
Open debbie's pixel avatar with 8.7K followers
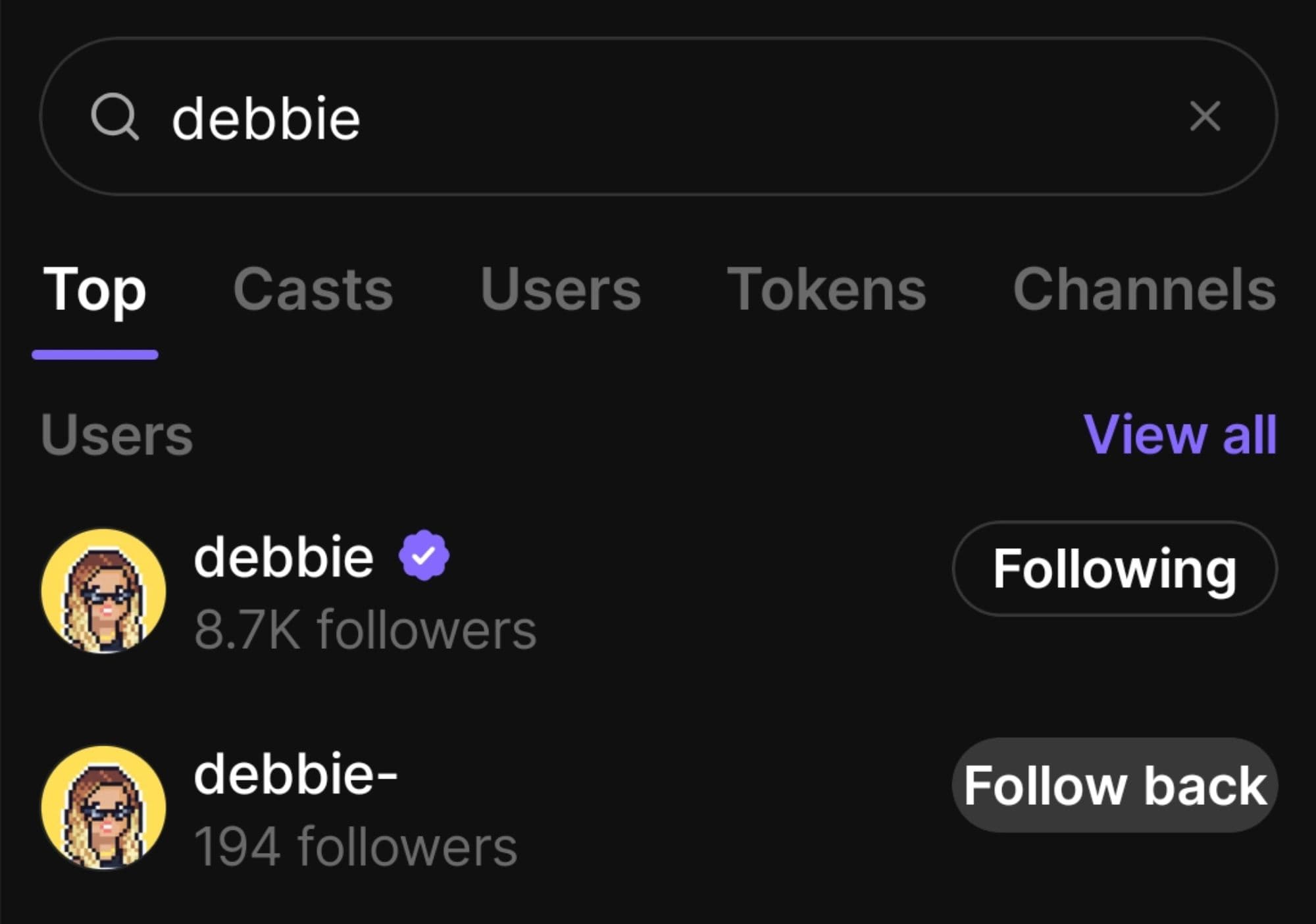pyautogui.click(x=103, y=590)
